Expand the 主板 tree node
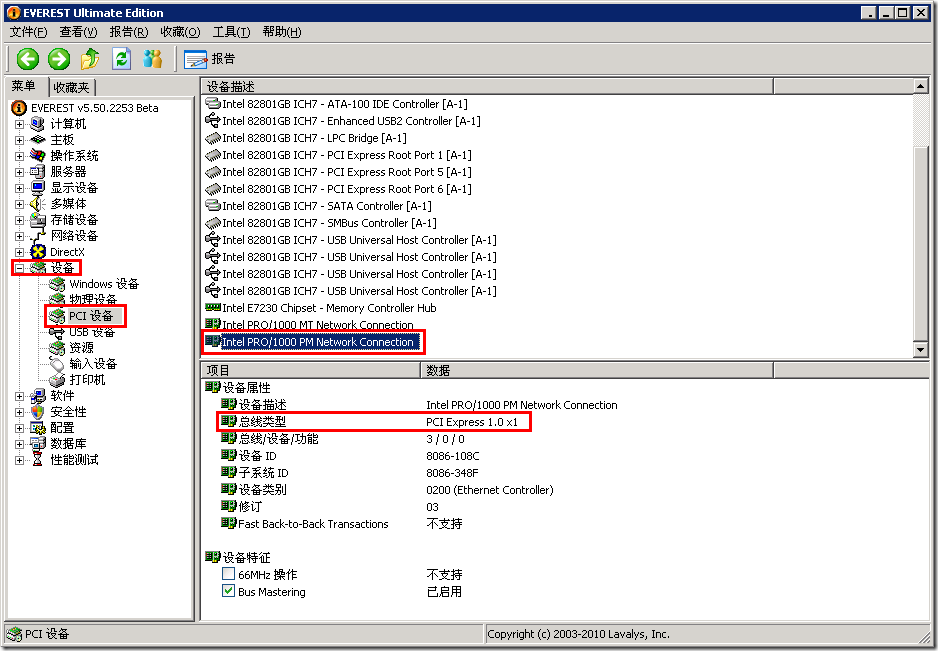This screenshot has width=938, height=651. point(19,140)
